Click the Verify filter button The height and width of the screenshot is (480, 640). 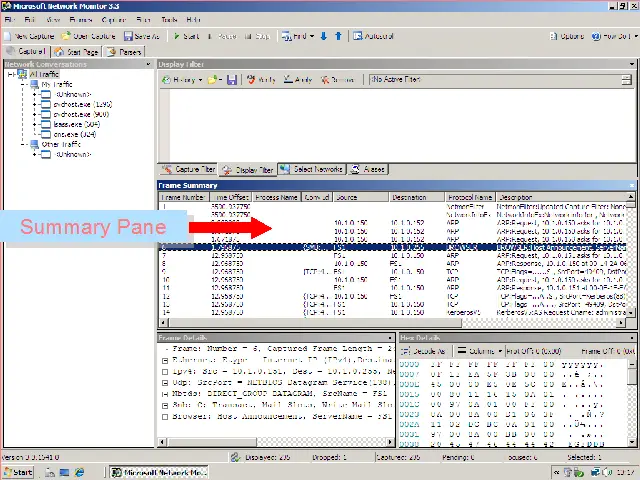pos(262,80)
